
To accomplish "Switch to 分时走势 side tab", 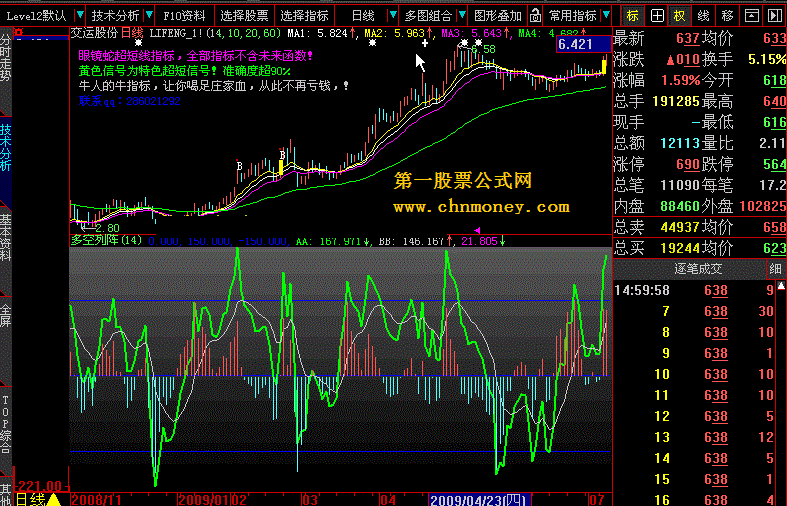I will (x=6, y=59).
